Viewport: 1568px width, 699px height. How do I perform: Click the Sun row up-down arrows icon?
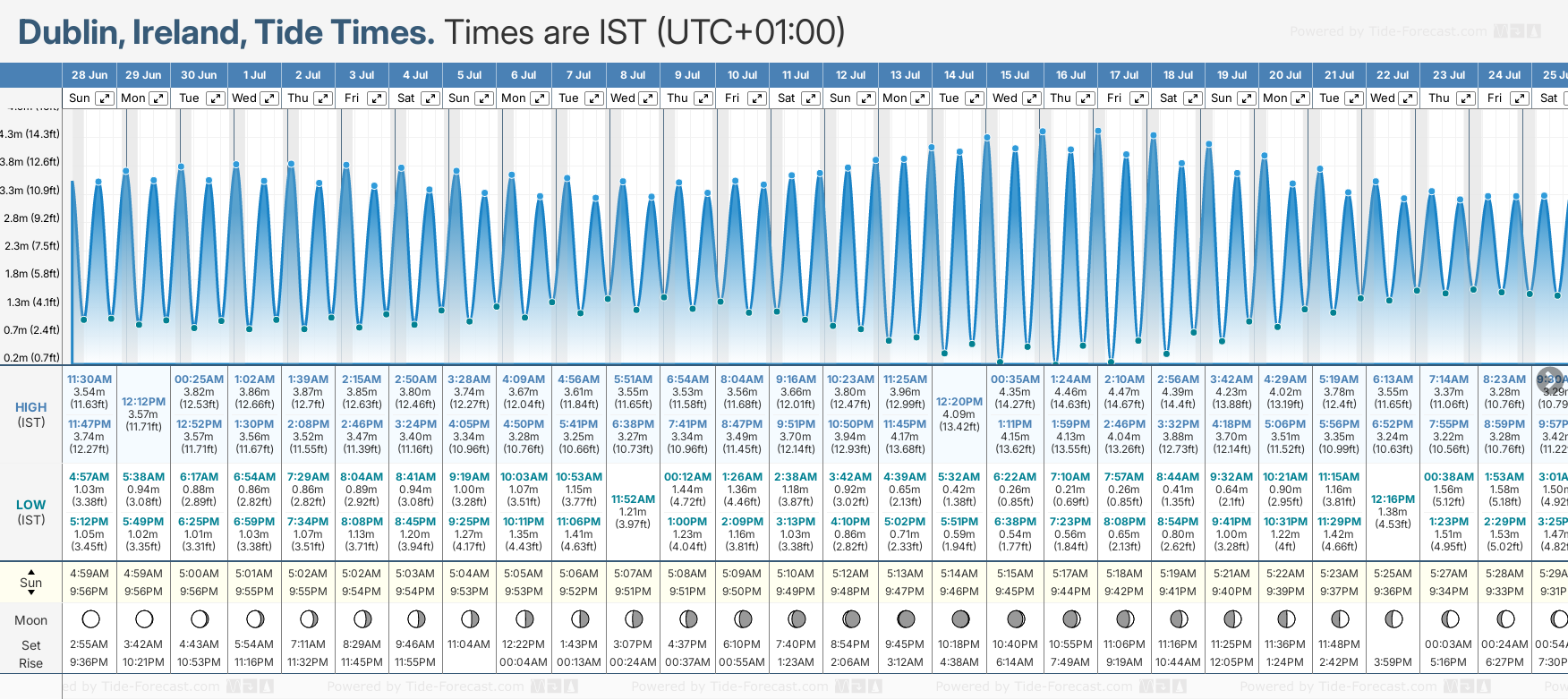pos(31,584)
